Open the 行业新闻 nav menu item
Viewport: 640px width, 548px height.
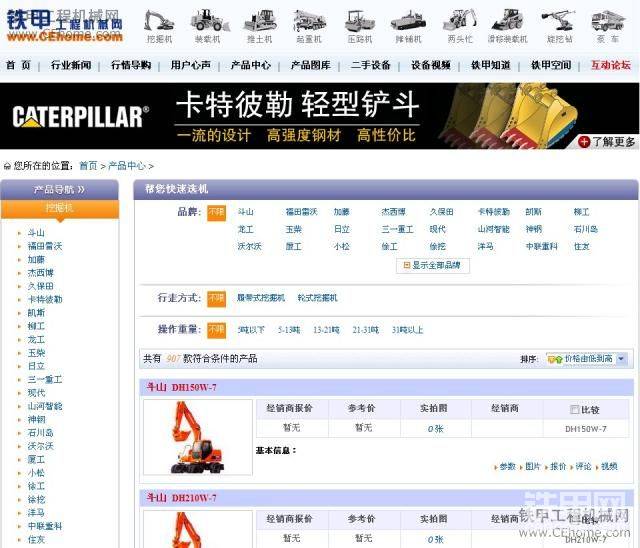click(x=71, y=65)
